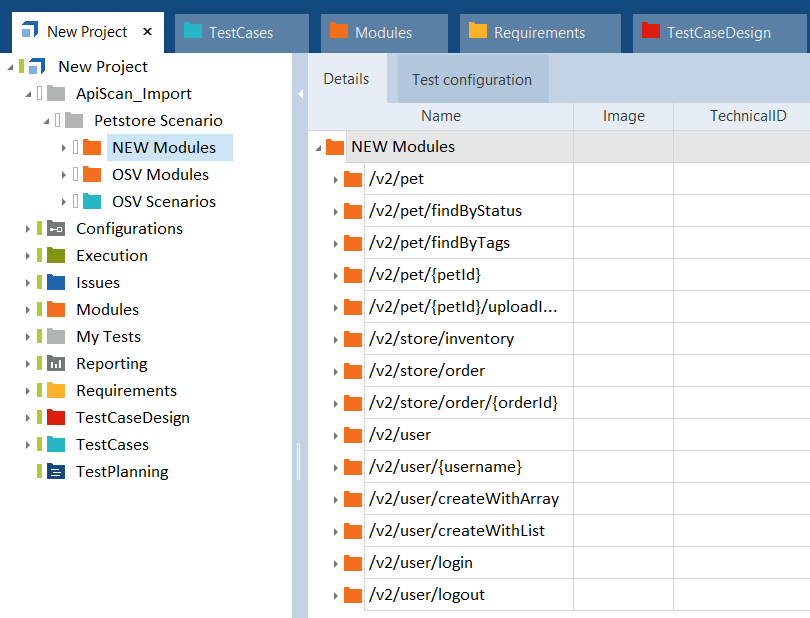Click the orange folder icon for /v2/store/inventory
Screen dimensions: 810x618
tap(352, 339)
